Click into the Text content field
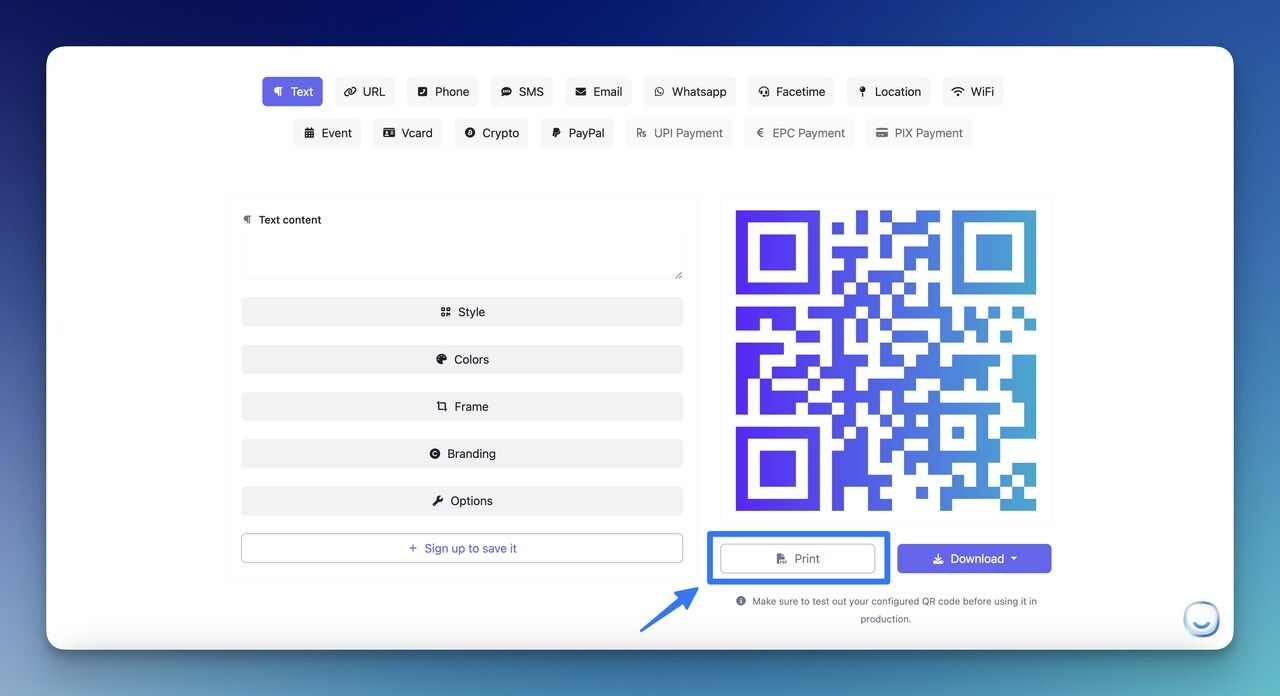 click(462, 256)
